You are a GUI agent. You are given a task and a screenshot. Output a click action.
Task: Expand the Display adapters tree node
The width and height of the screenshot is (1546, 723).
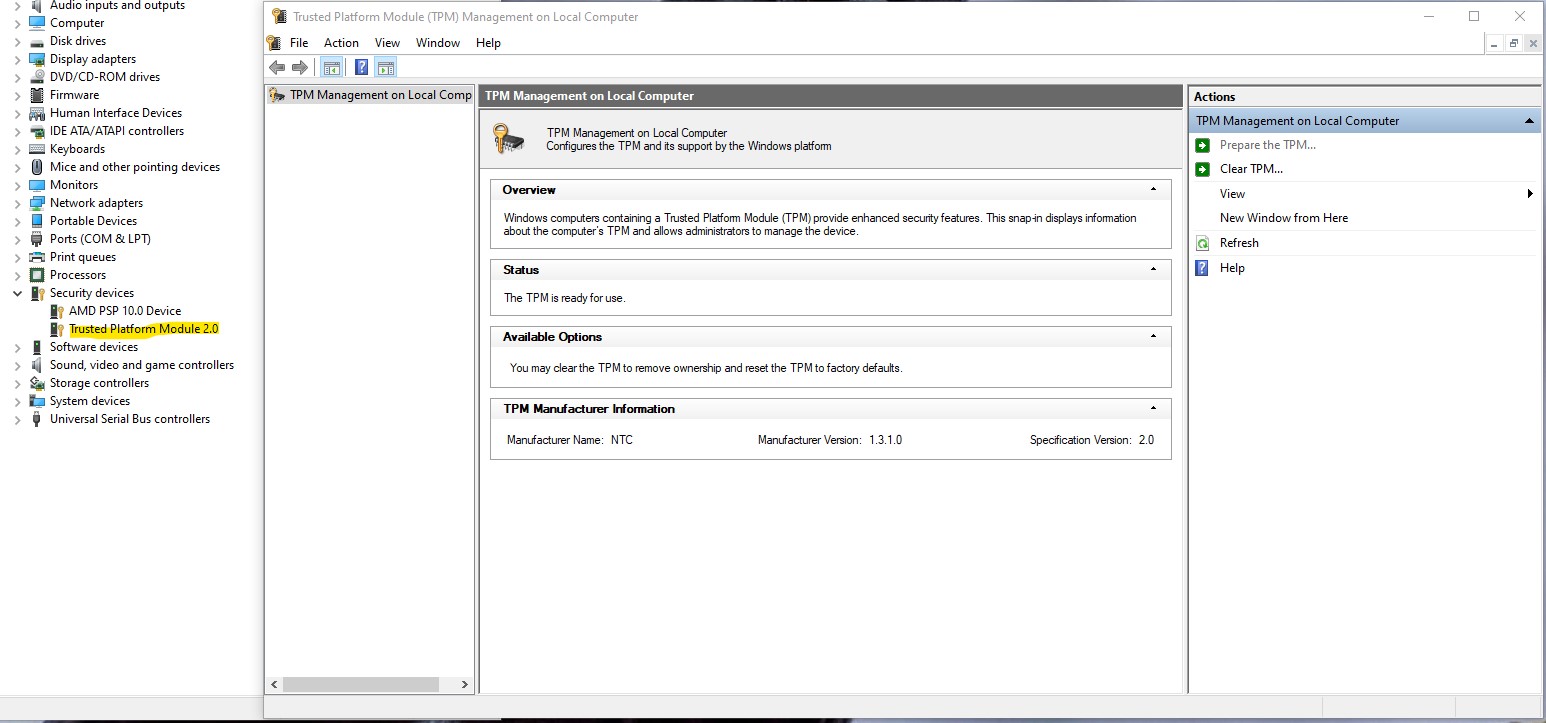[x=16, y=59]
